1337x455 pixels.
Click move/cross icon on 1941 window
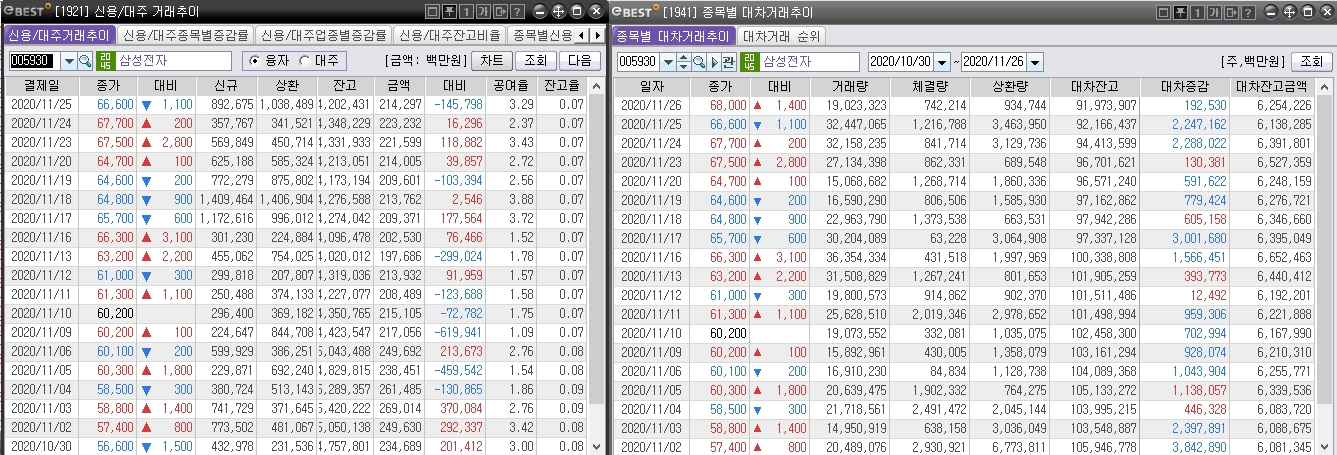(1290, 12)
